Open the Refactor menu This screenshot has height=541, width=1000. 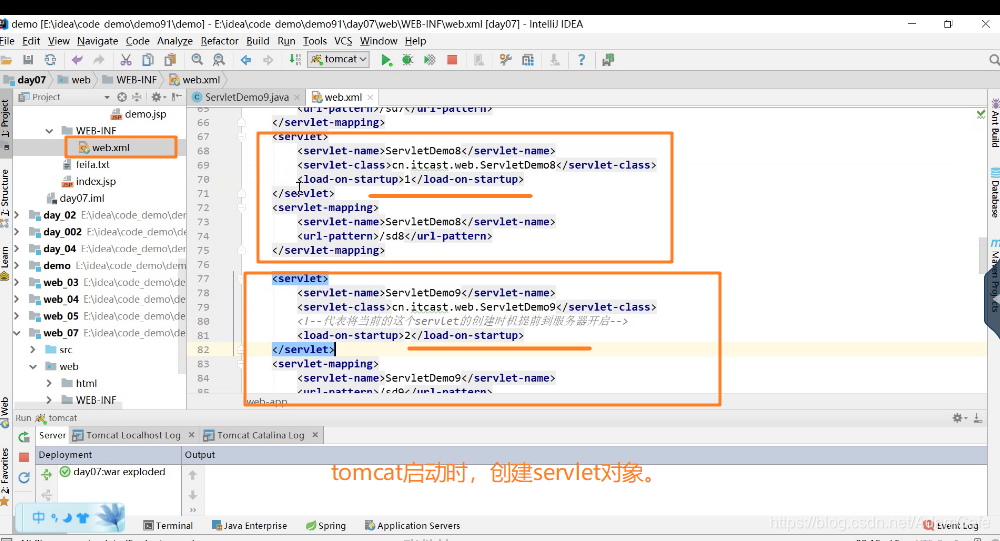coord(219,41)
